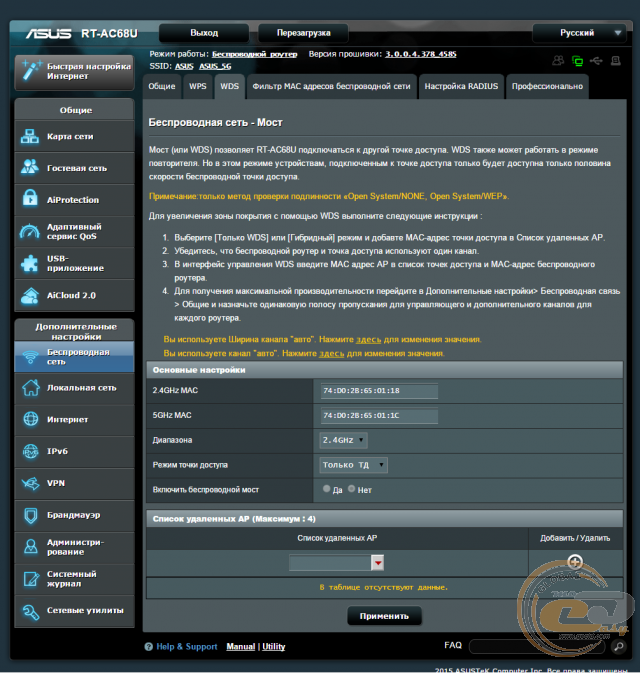Click FAQ search magnifier icon

tap(619, 646)
